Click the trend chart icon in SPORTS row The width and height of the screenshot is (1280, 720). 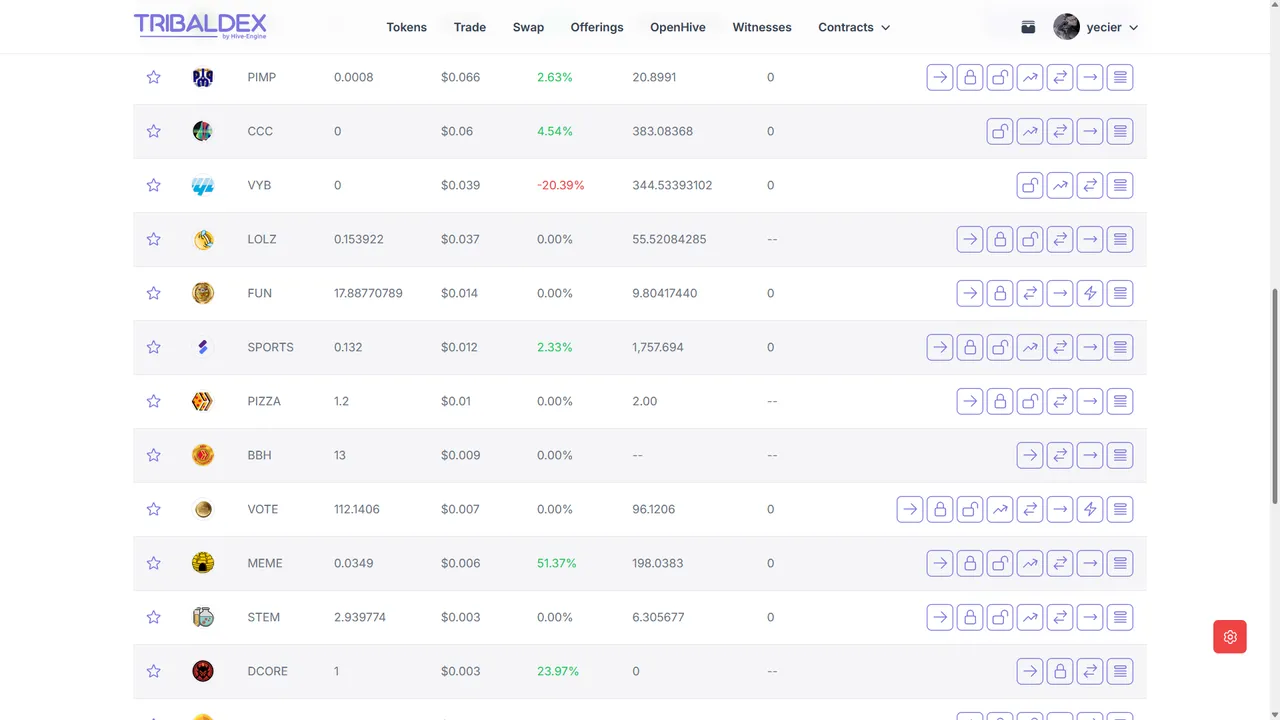[x=1030, y=347]
